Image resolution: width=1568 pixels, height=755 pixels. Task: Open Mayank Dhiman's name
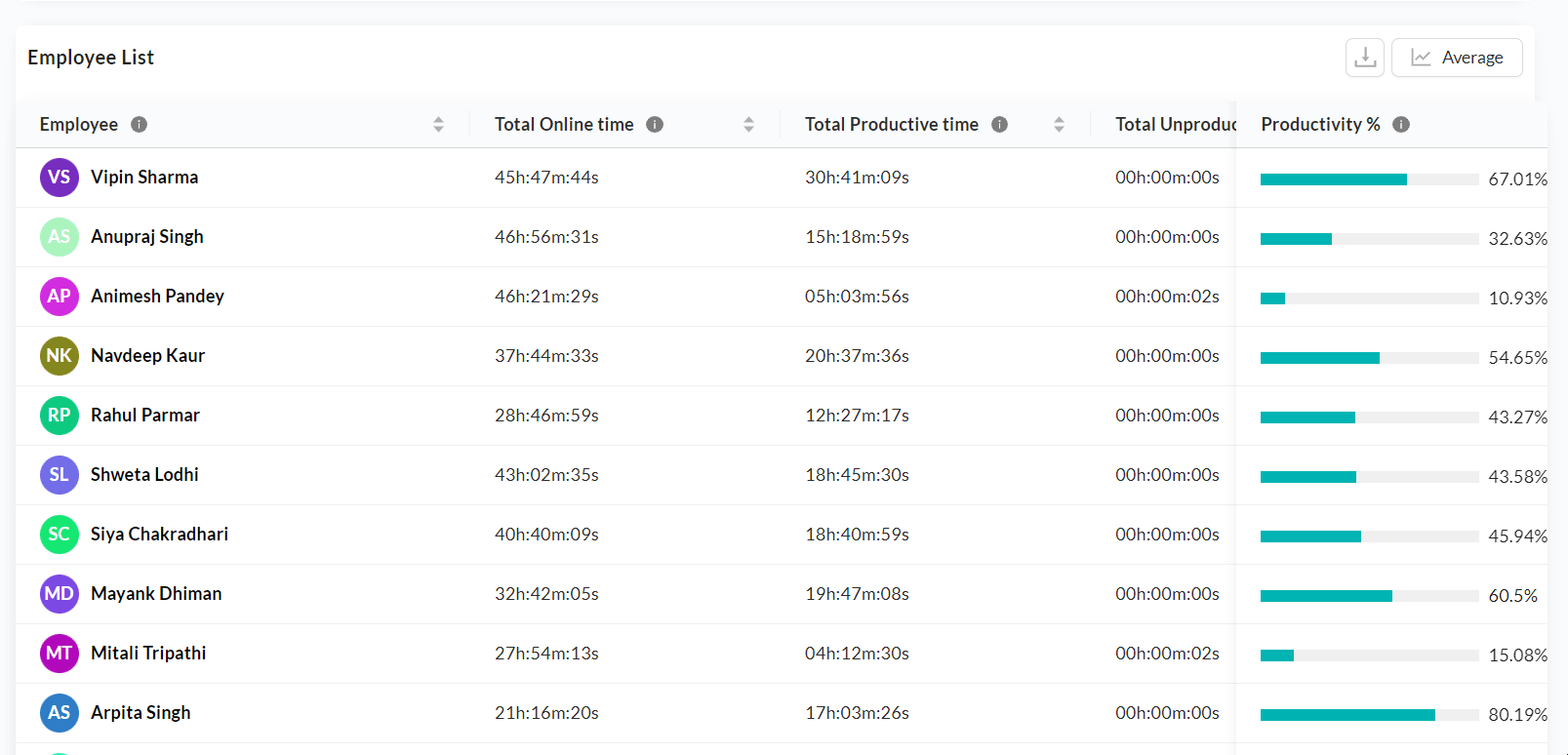click(x=156, y=594)
